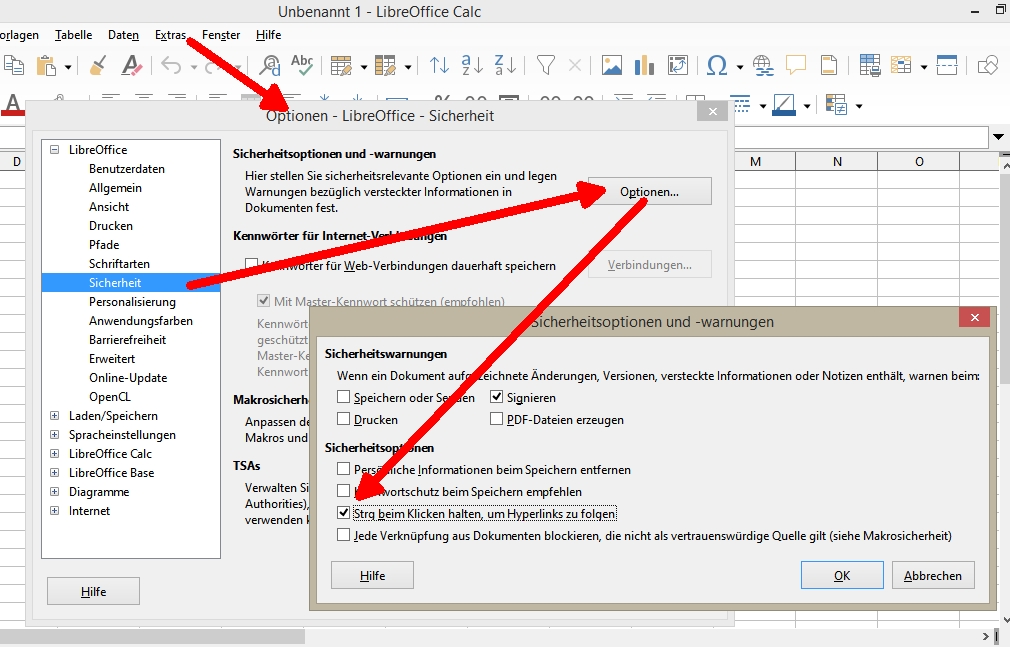Select Anwendungsfarben in options tree

point(141,321)
